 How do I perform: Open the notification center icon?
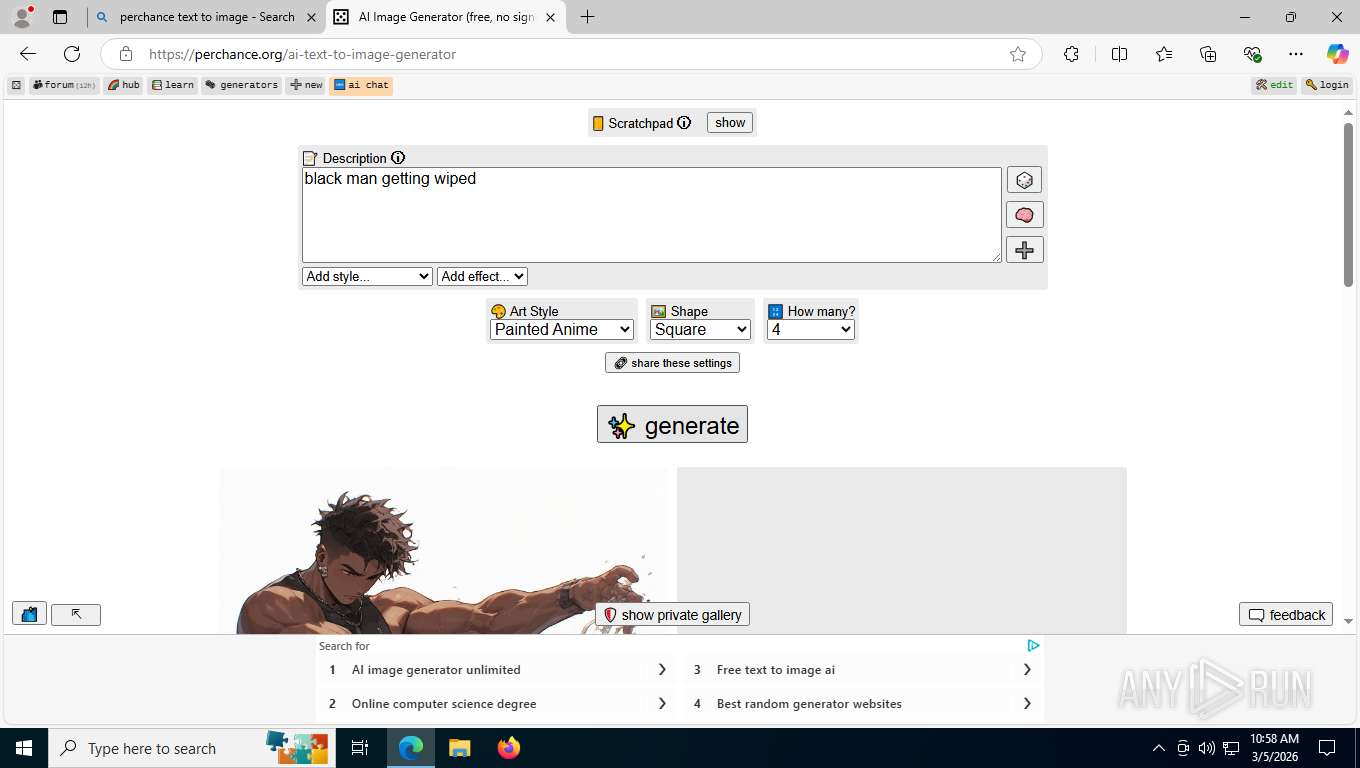(x=1327, y=748)
